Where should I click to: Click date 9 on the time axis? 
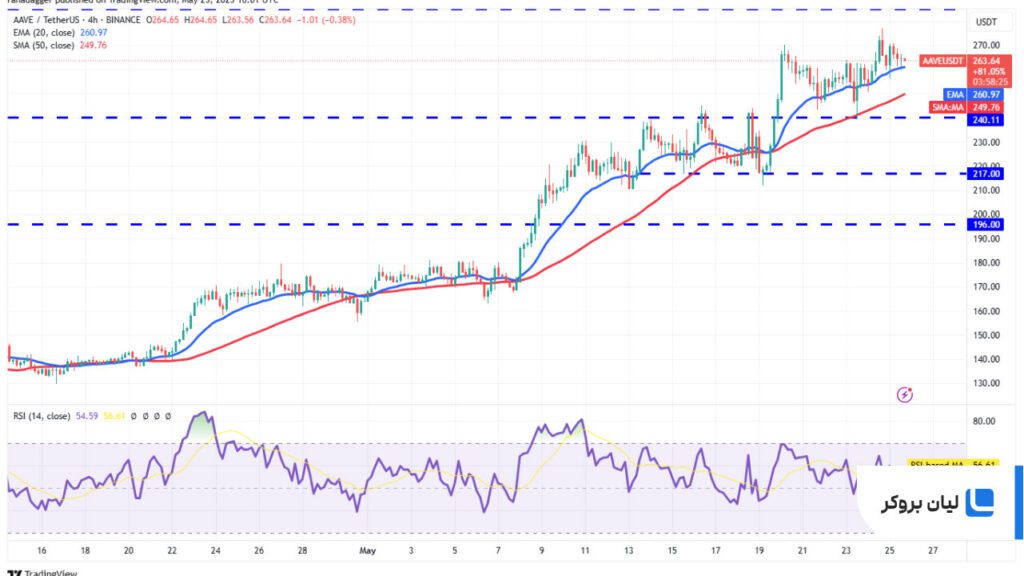point(541,551)
